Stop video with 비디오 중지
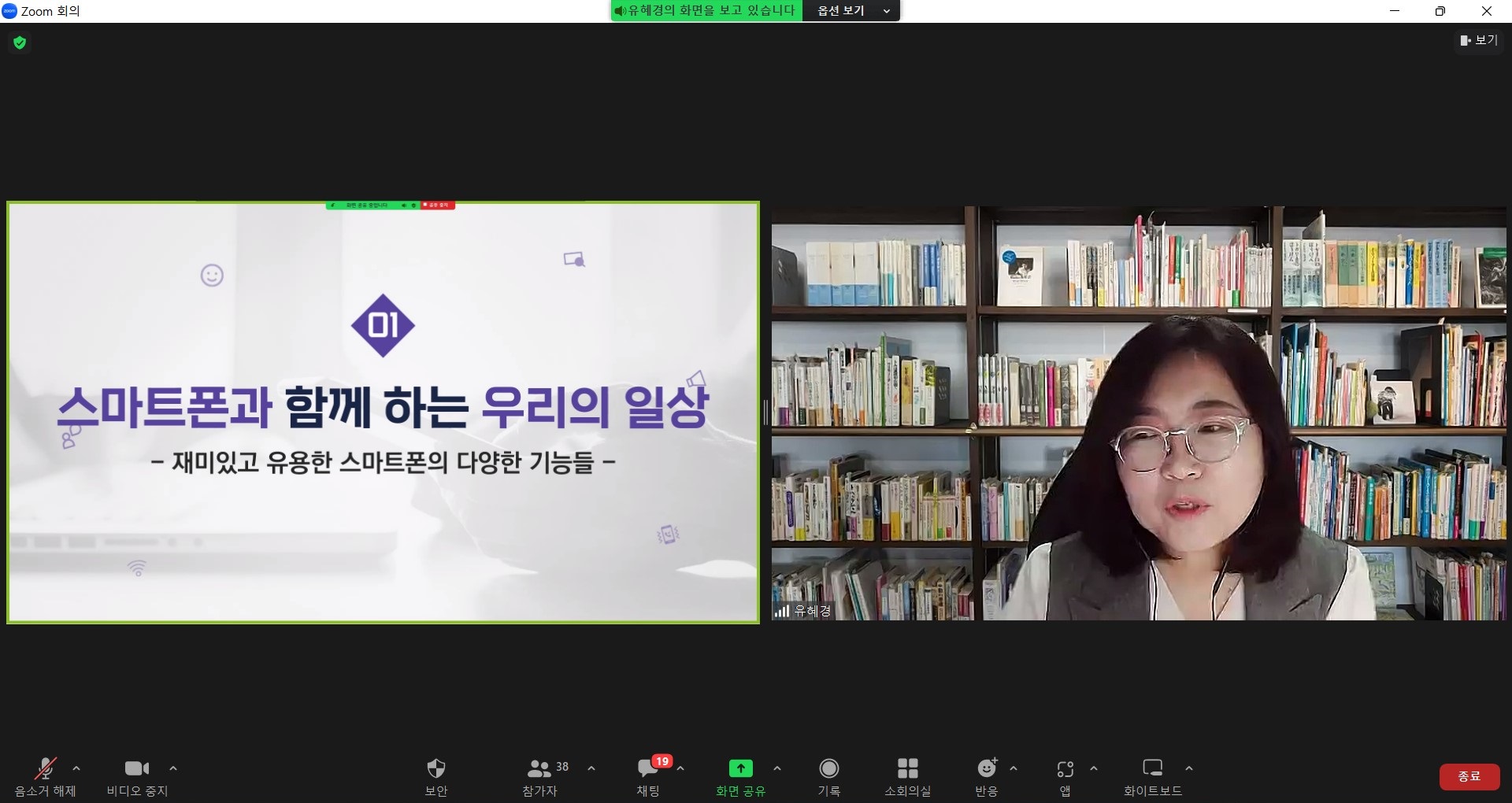1512x803 pixels. 137,776
